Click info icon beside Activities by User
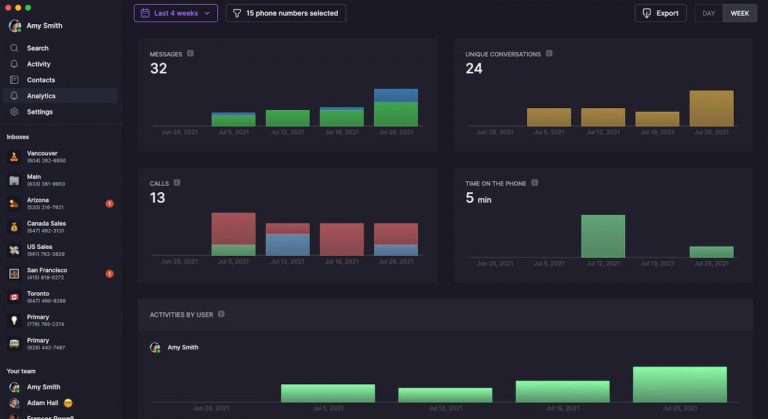 tap(221, 314)
